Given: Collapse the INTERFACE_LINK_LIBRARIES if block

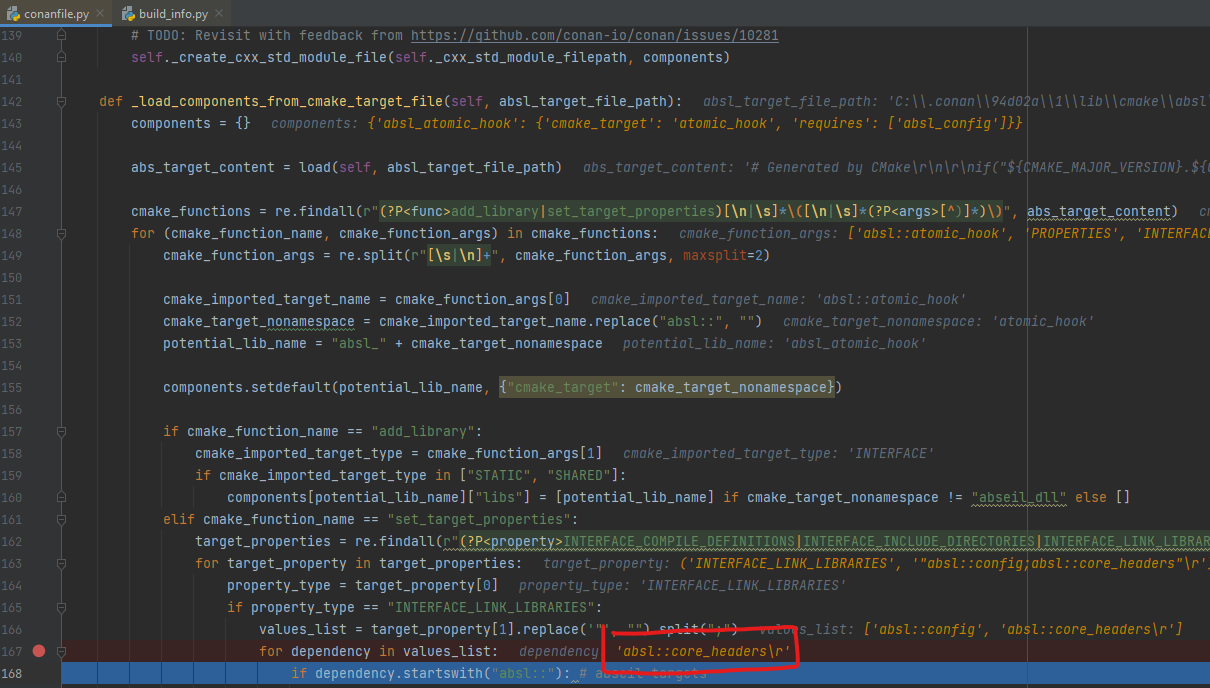Looking at the screenshot, I should pos(60,607).
